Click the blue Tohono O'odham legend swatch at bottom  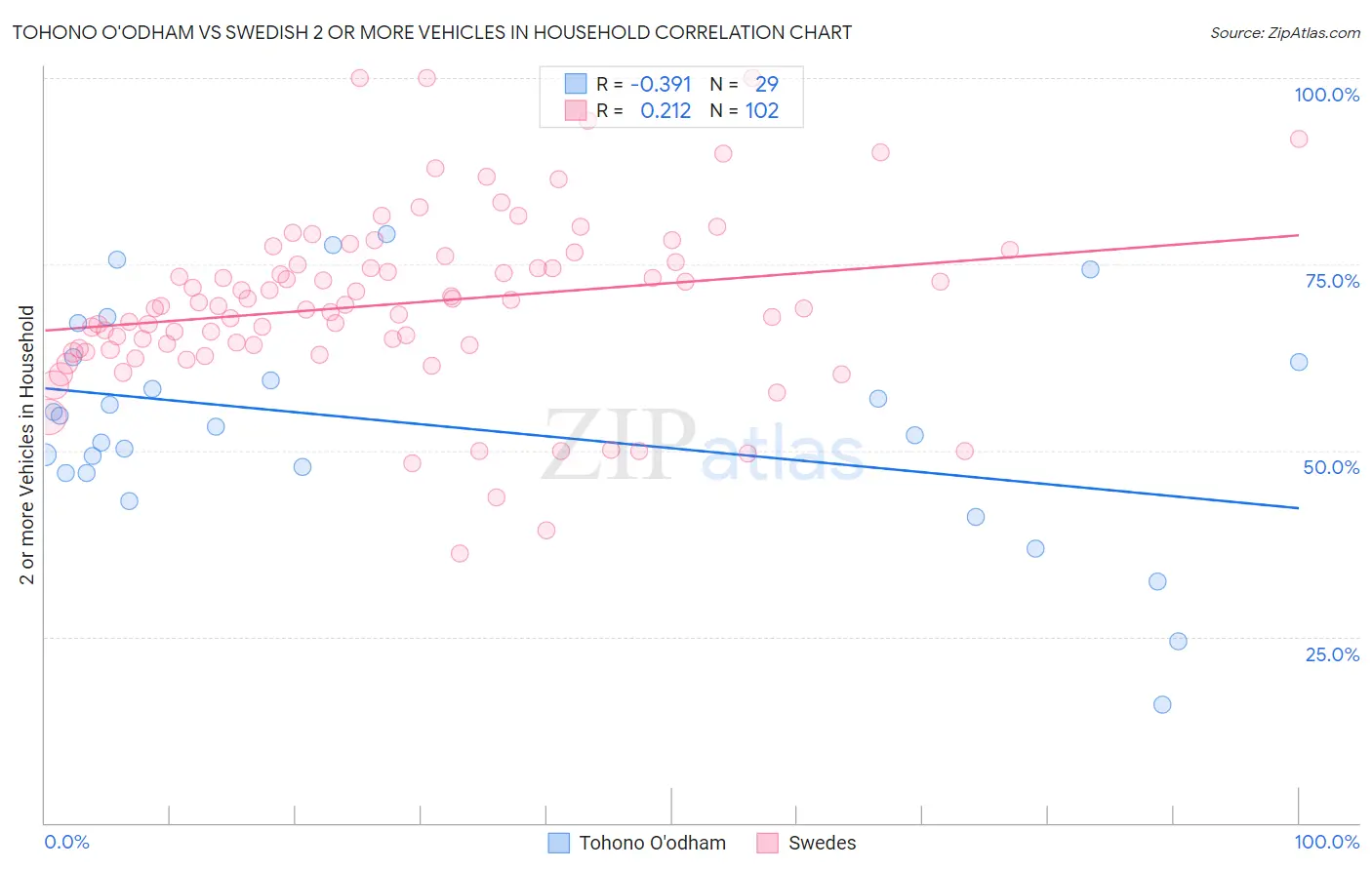pos(558,843)
